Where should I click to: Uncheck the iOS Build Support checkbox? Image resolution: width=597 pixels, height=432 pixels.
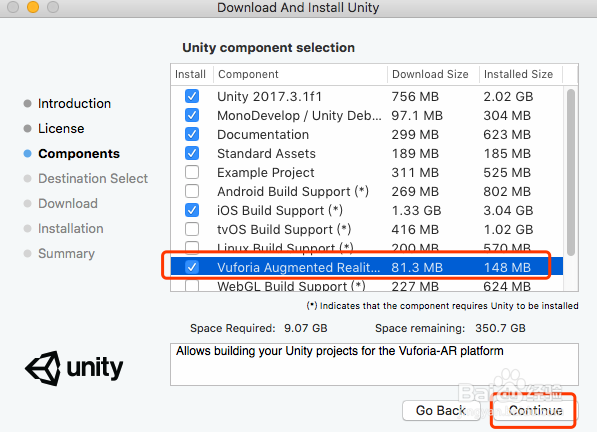(x=192, y=210)
